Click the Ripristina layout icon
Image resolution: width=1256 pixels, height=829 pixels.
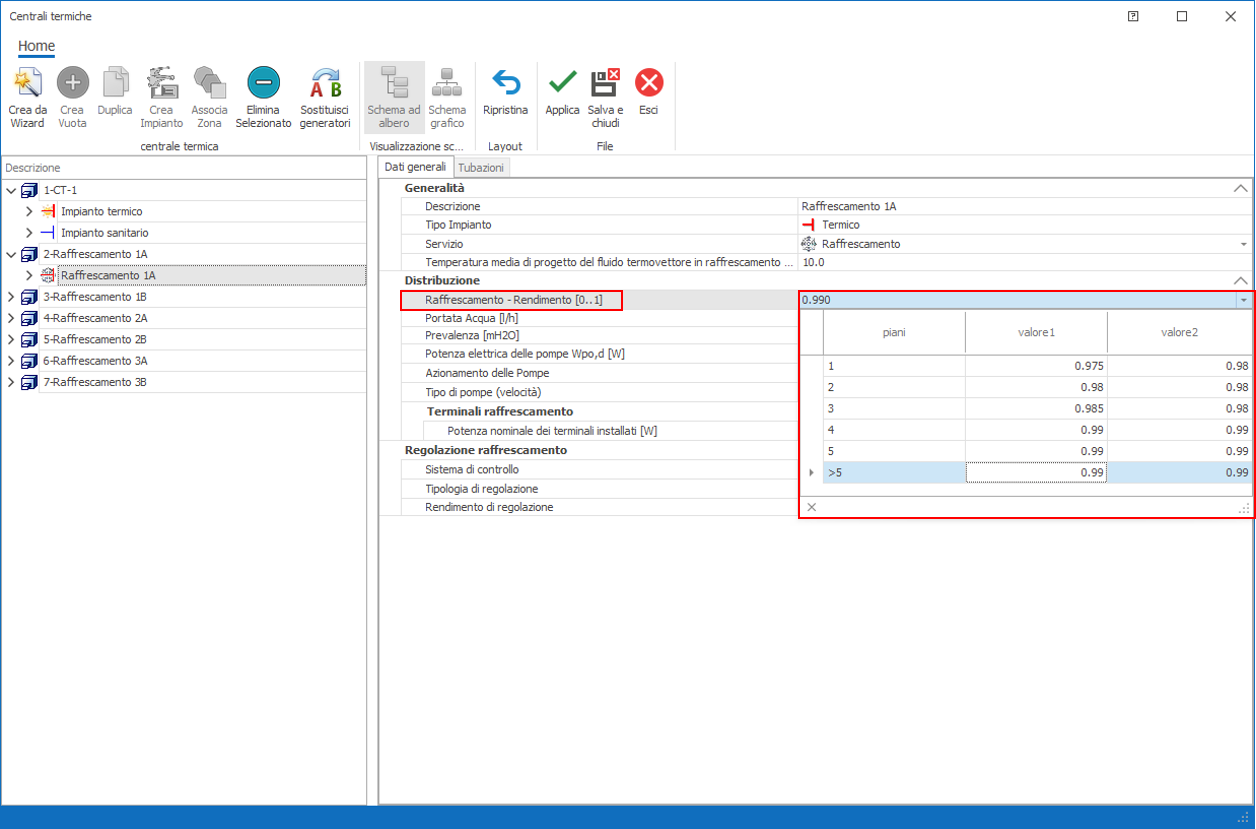(x=505, y=84)
